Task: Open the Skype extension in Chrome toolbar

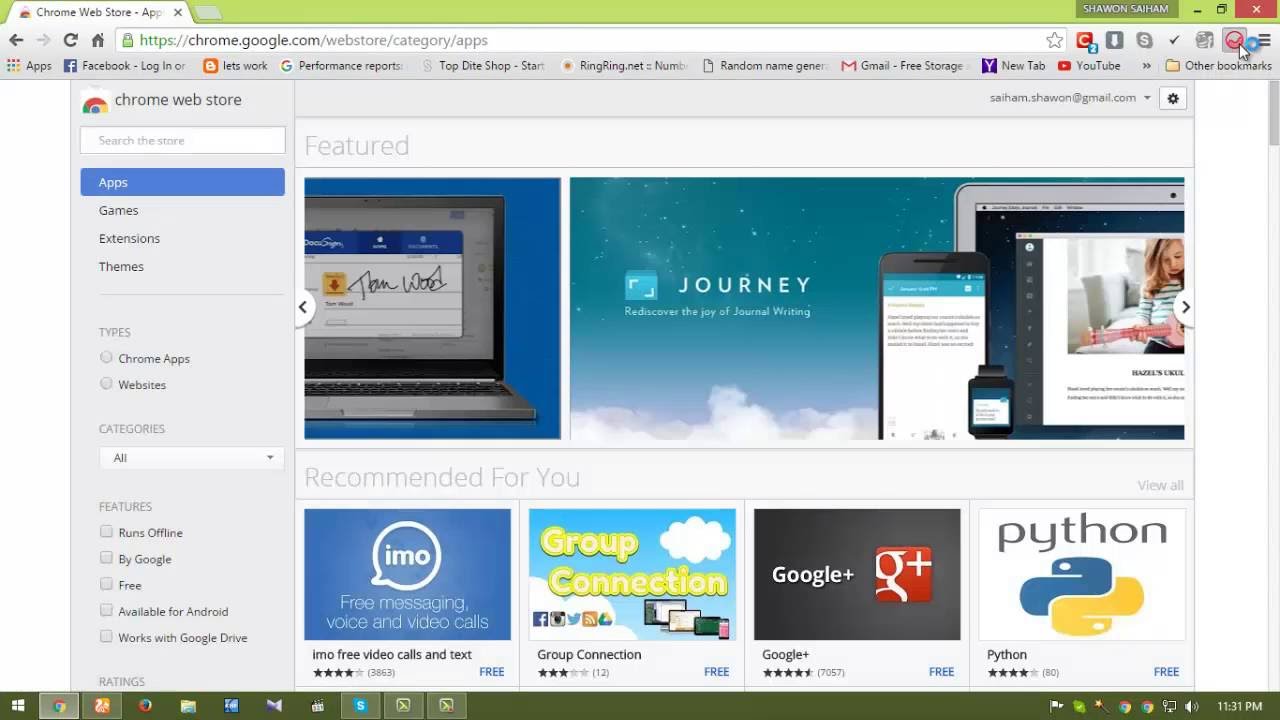Action: tap(1144, 40)
